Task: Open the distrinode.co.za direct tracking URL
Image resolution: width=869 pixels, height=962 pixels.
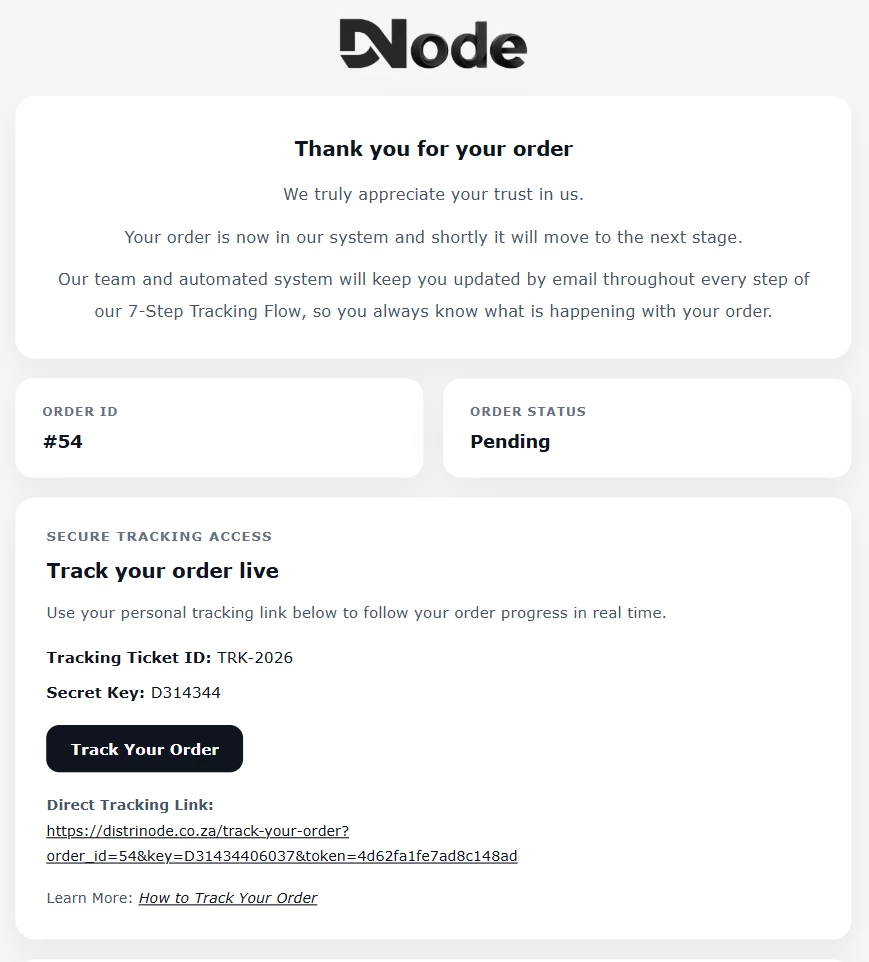Action: pyautogui.click(x=282, y=843)
